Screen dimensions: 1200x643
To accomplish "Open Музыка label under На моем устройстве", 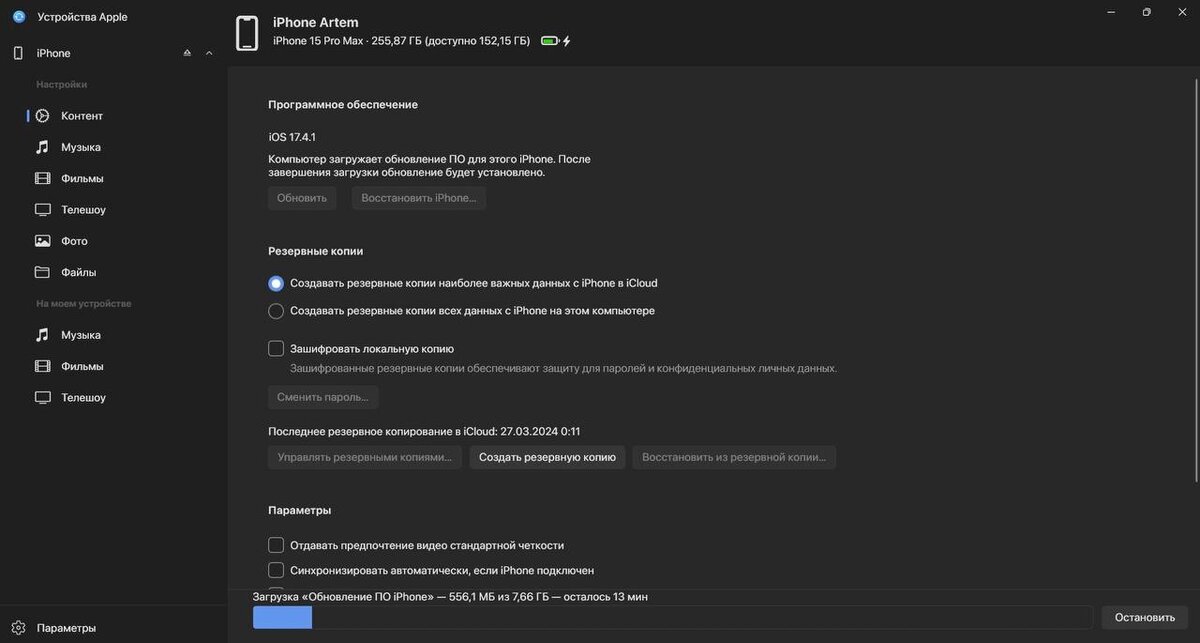I will point(81,335).
